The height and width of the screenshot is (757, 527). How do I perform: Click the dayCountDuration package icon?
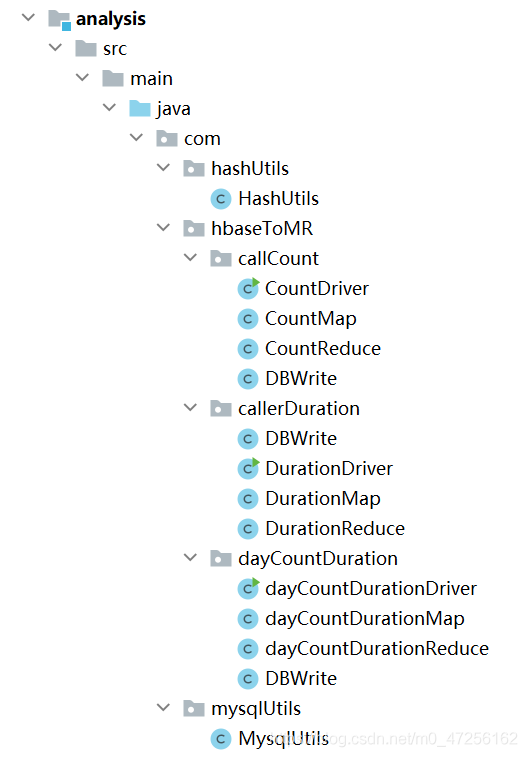point(221,559)
